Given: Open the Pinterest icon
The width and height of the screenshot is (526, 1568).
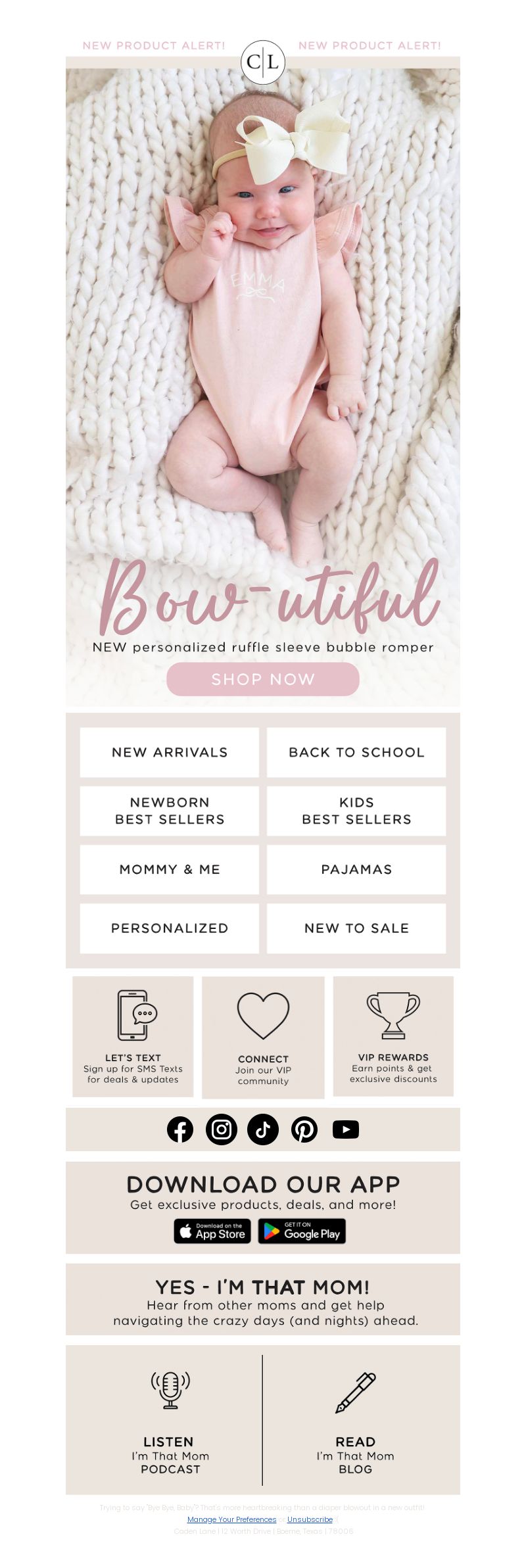Looking at the screenshot, I should (x=304, y=1129).
